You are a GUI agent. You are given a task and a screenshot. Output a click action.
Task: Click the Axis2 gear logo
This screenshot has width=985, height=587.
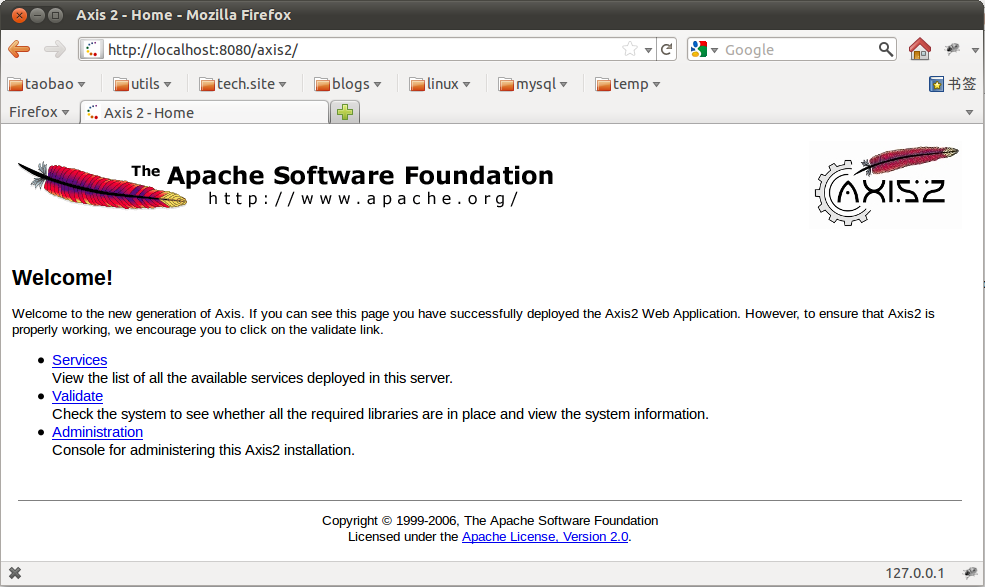[888, 185]
